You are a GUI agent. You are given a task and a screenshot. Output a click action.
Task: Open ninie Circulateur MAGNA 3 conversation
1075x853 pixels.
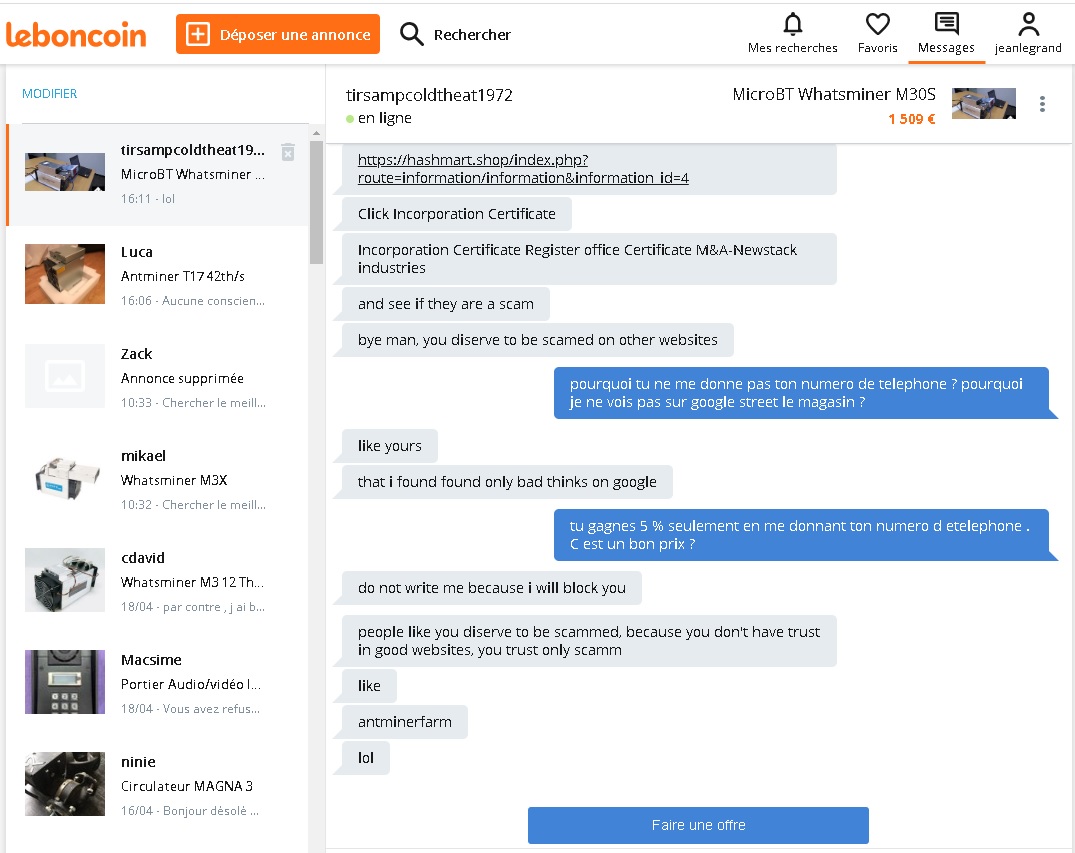click(x=158, y=786)
